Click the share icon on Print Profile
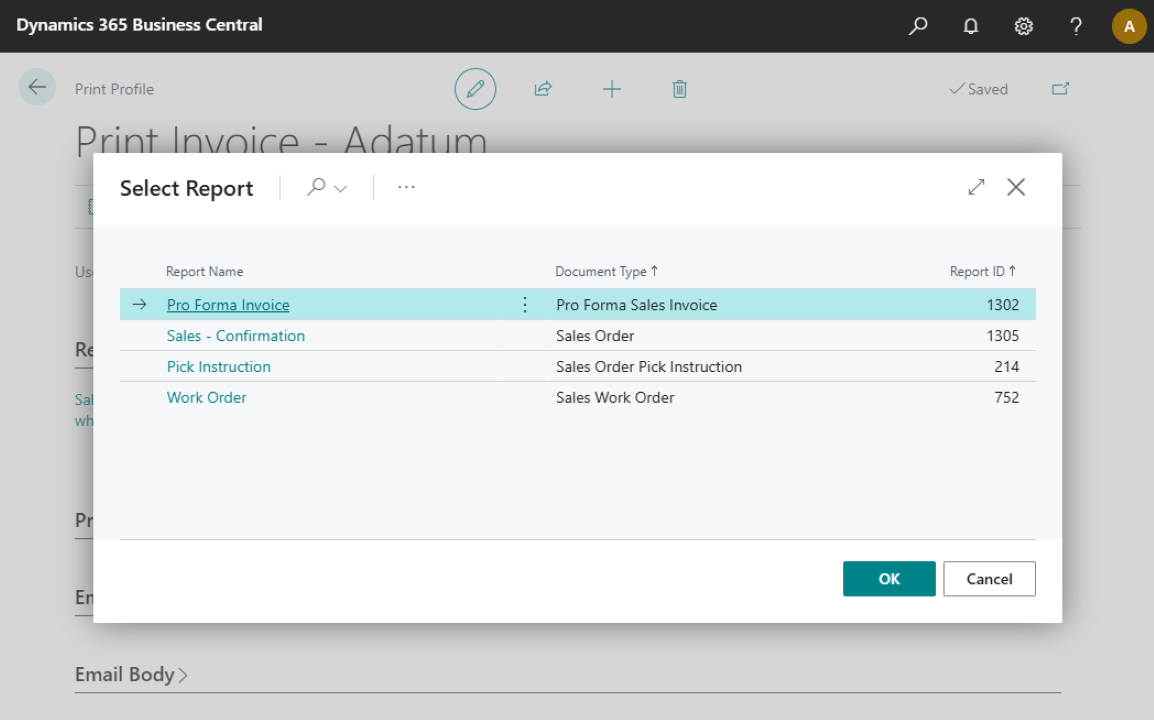 (x=543, y=89)
